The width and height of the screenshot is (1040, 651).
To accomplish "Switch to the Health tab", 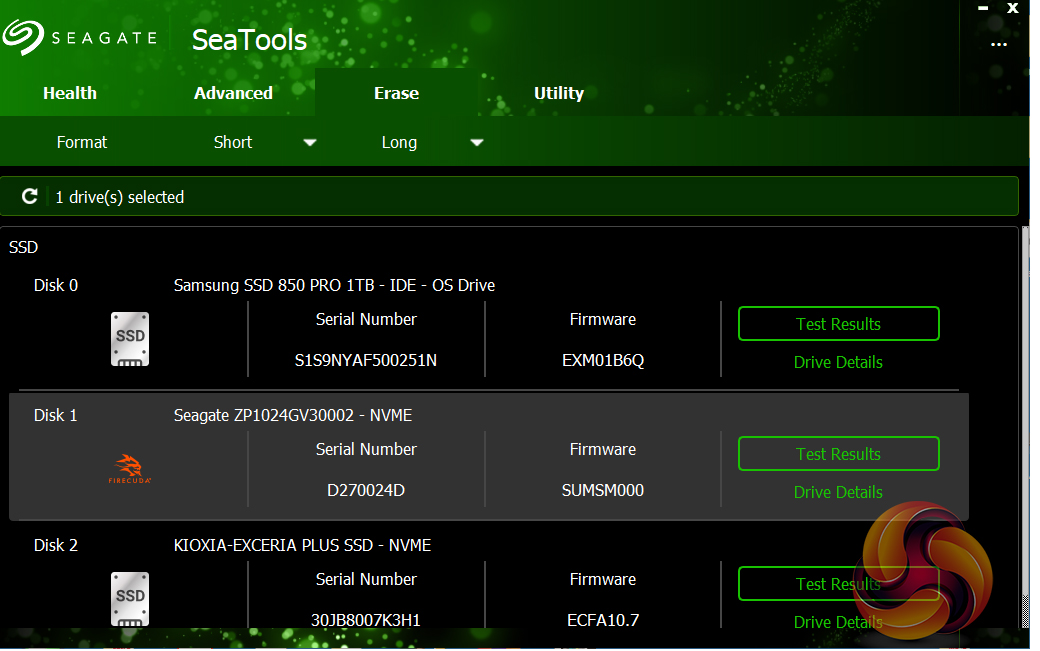I will click(x=70, y=93).
